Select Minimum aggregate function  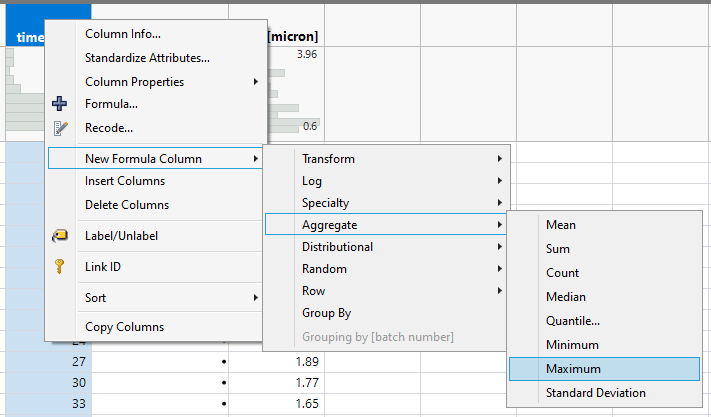[x=604, y=345]
